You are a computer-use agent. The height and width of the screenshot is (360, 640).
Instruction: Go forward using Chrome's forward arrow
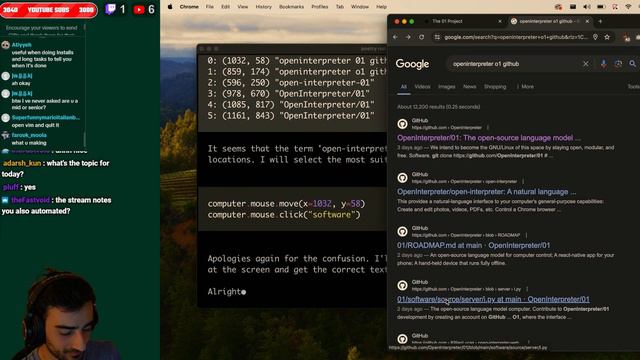408,37
